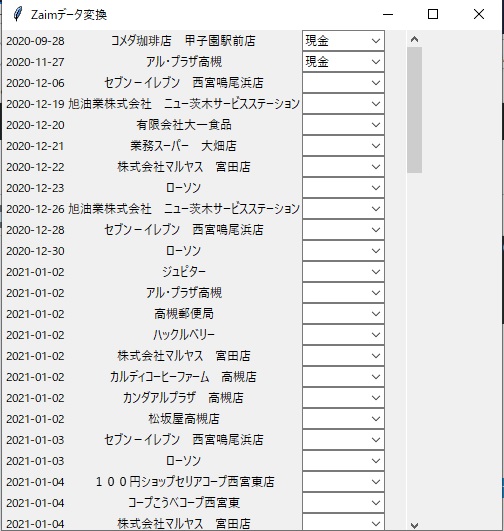Click the date 2020-12-22
Screen dimensions: 504x531
coord(35,167)
